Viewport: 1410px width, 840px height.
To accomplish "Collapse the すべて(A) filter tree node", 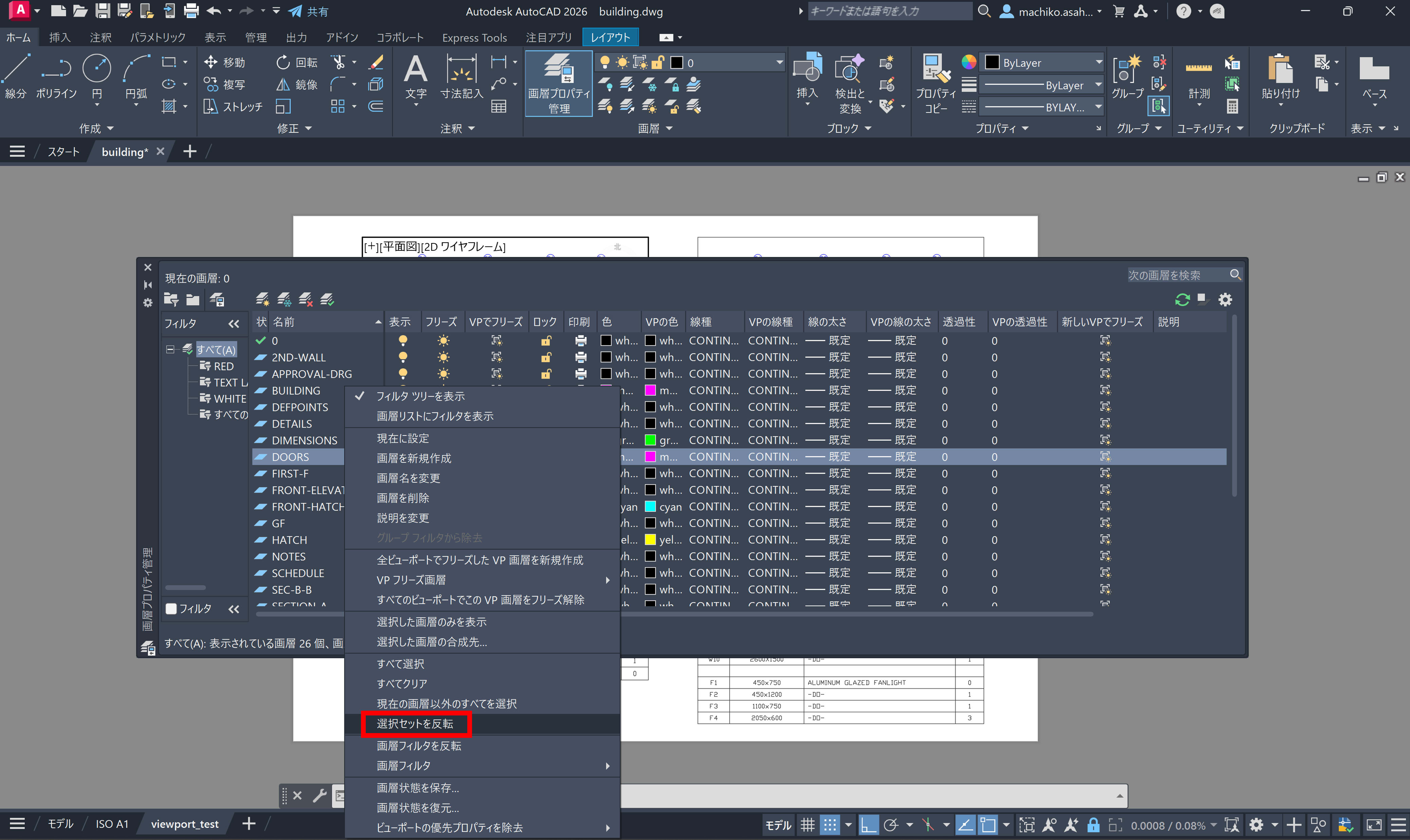I will tap(170, 349).
